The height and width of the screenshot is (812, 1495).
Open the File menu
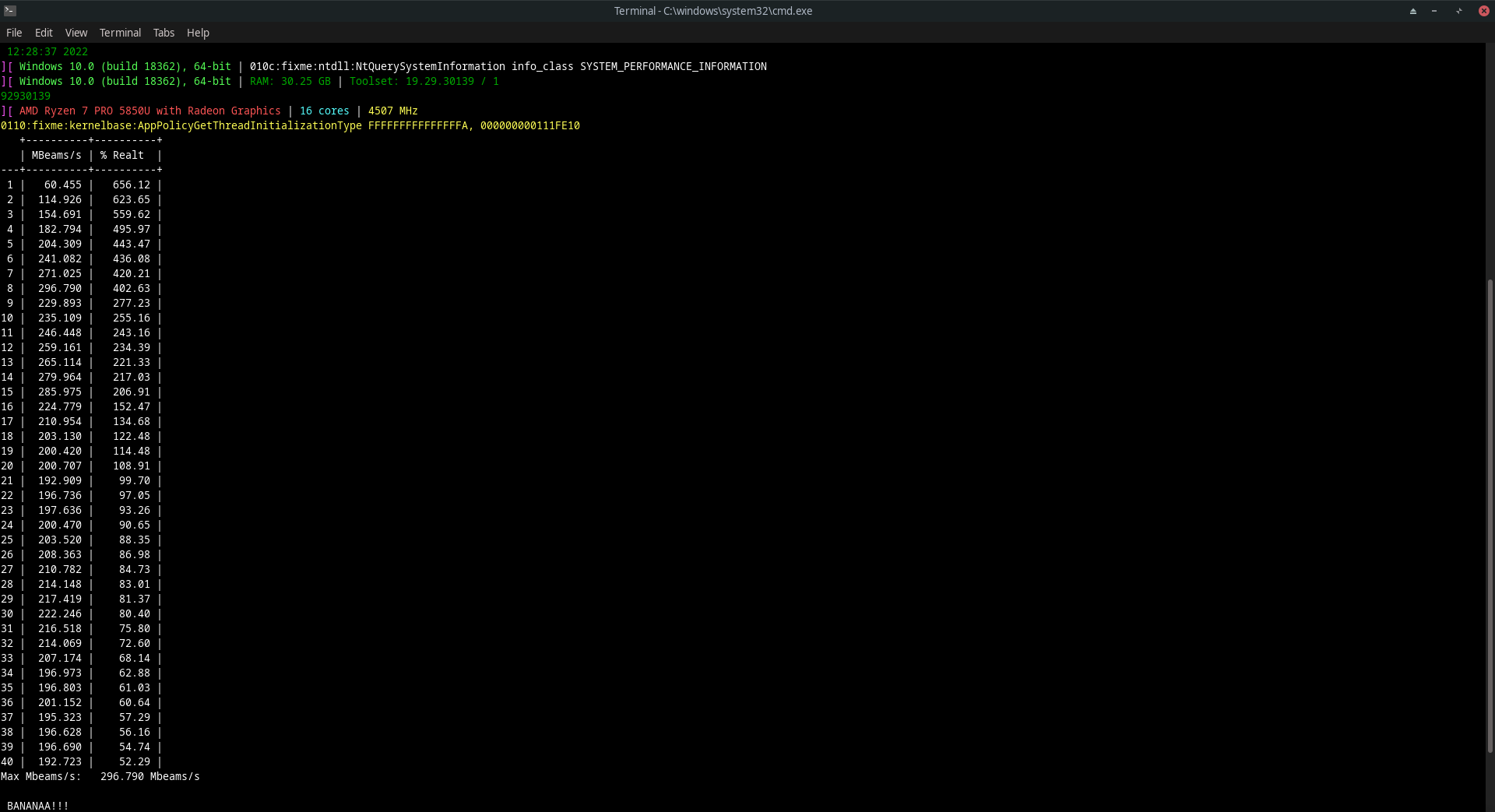(x=14, y=33)
